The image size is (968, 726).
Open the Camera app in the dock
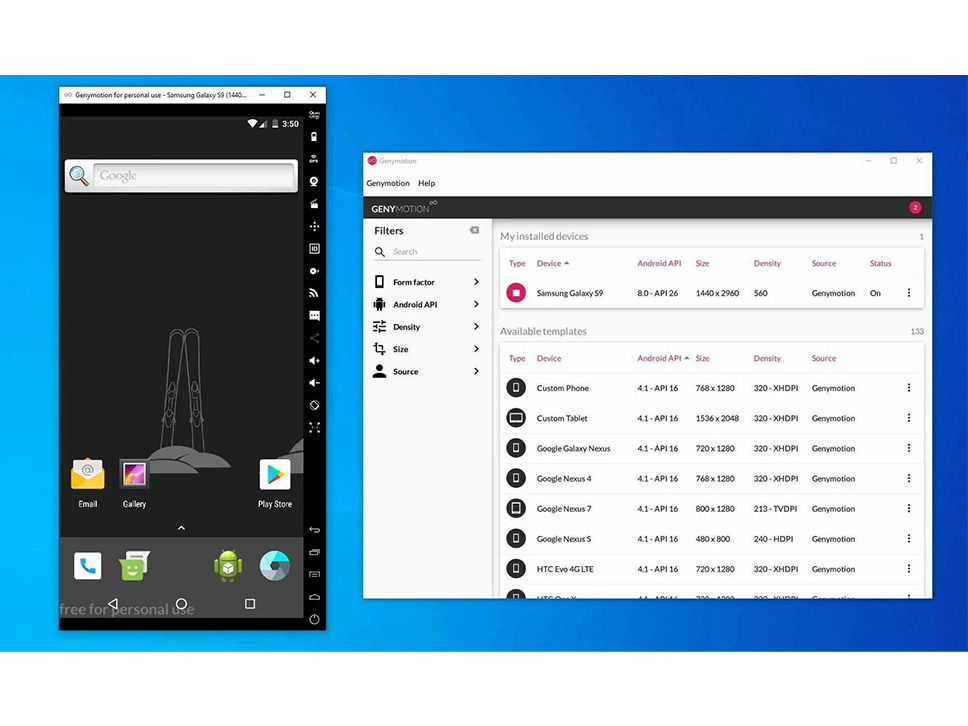point(275,566)
